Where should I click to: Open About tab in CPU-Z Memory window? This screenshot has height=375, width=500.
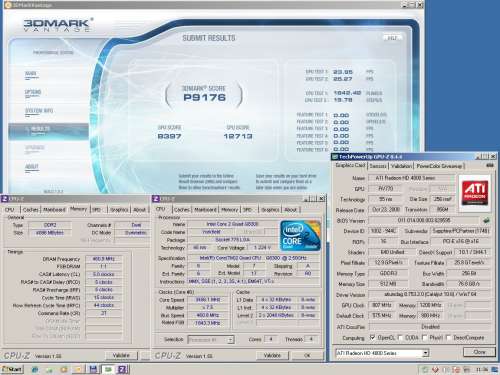pos(139,210)
